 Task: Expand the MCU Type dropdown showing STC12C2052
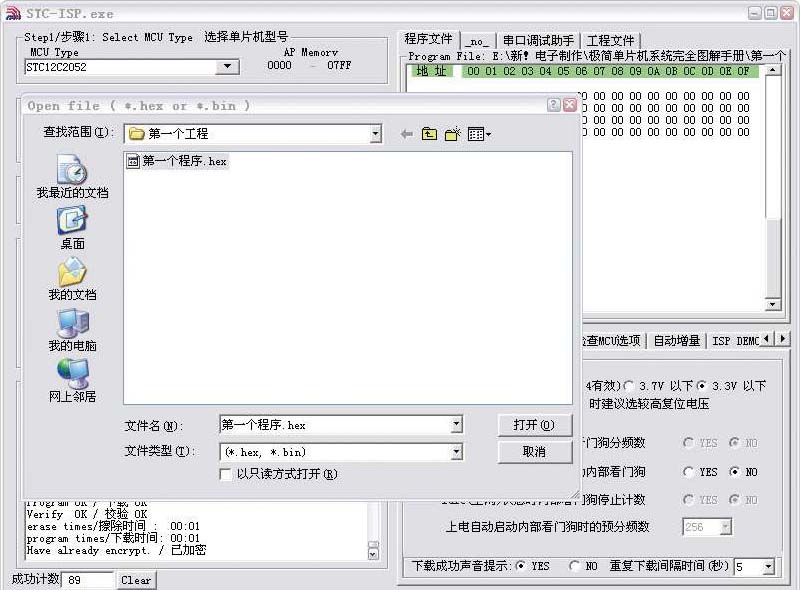228,67
